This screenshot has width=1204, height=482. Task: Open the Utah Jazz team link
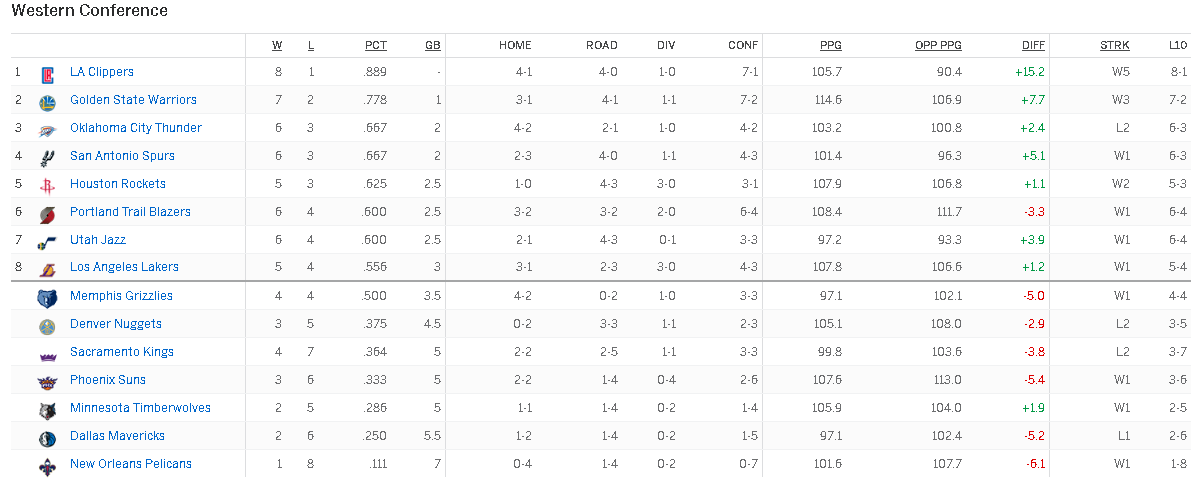tap(98, 240)
